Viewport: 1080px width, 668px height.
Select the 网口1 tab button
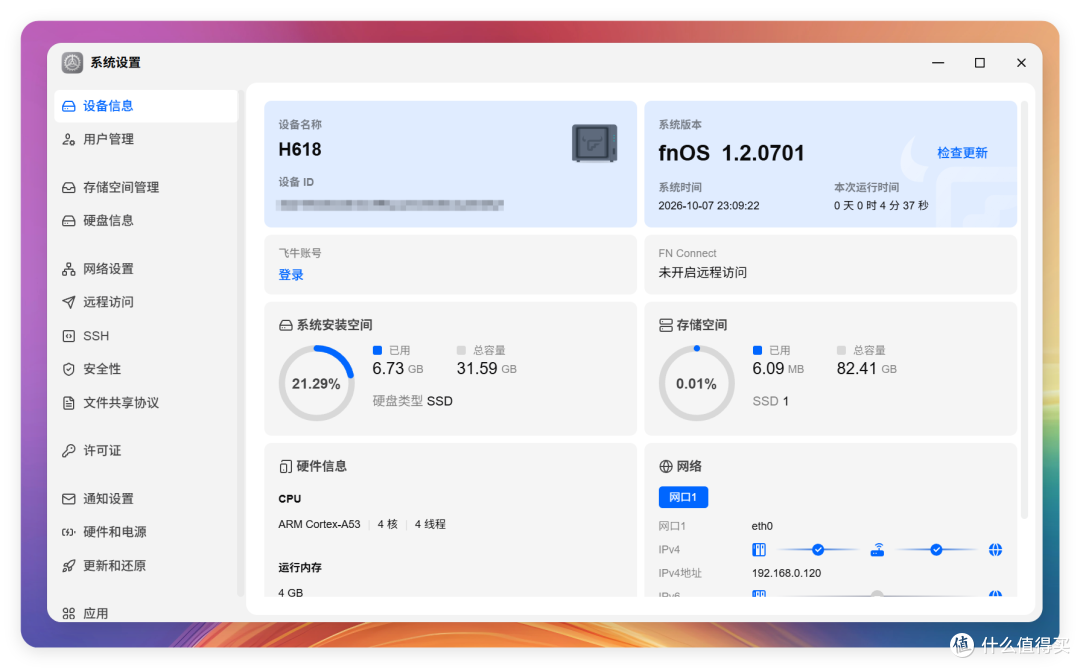tap(683, 497)
